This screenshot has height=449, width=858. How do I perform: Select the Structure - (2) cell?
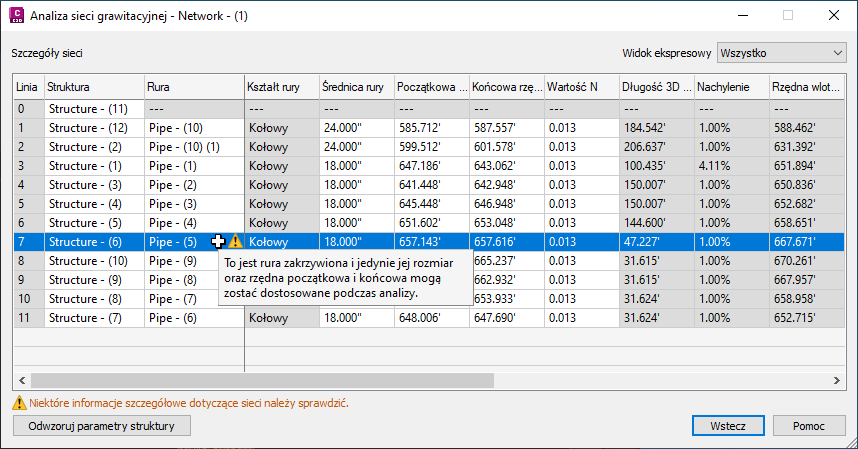coord(94,147)
